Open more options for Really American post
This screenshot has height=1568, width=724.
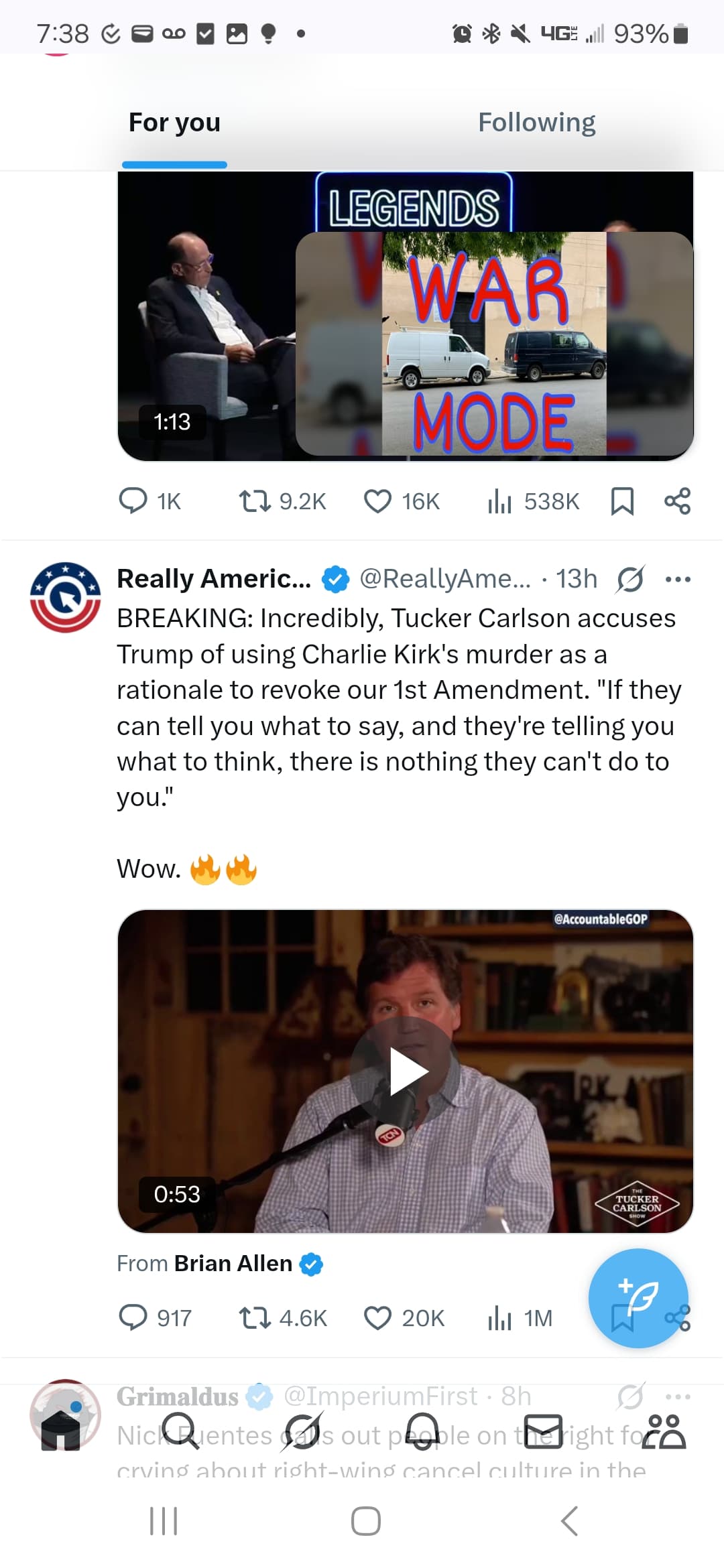[678, 579]
